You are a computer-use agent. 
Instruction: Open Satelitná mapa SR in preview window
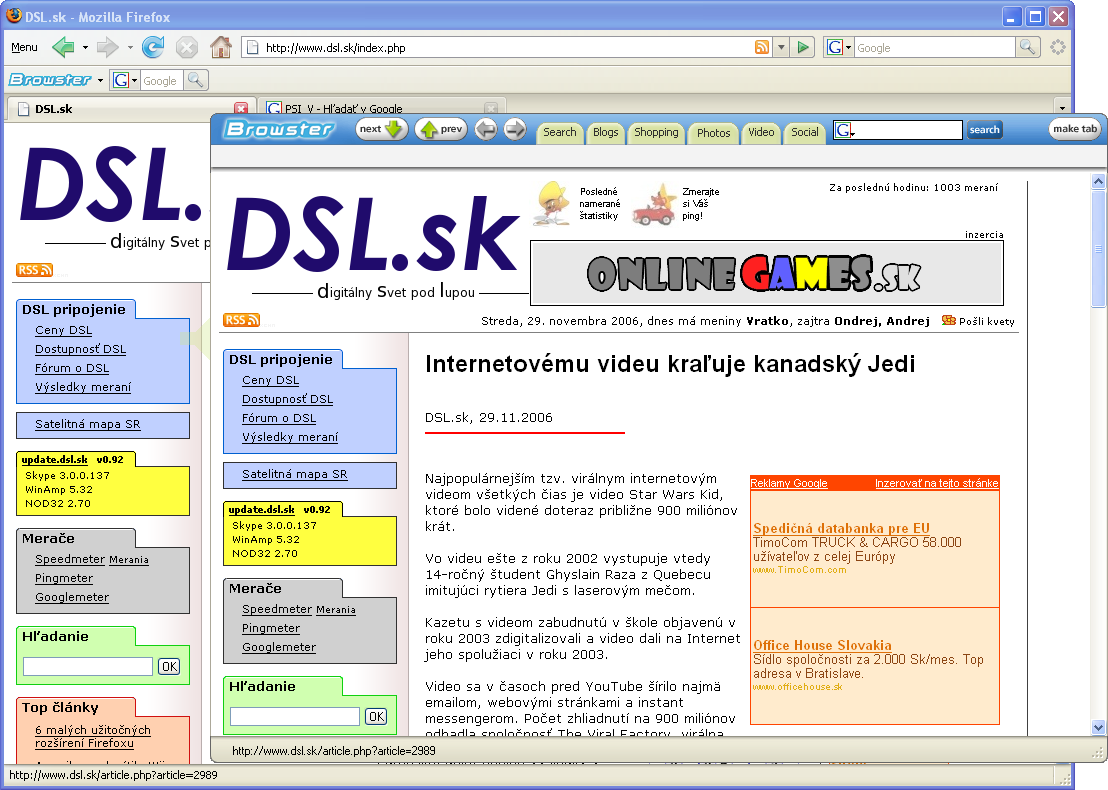[x=295, y=474]
